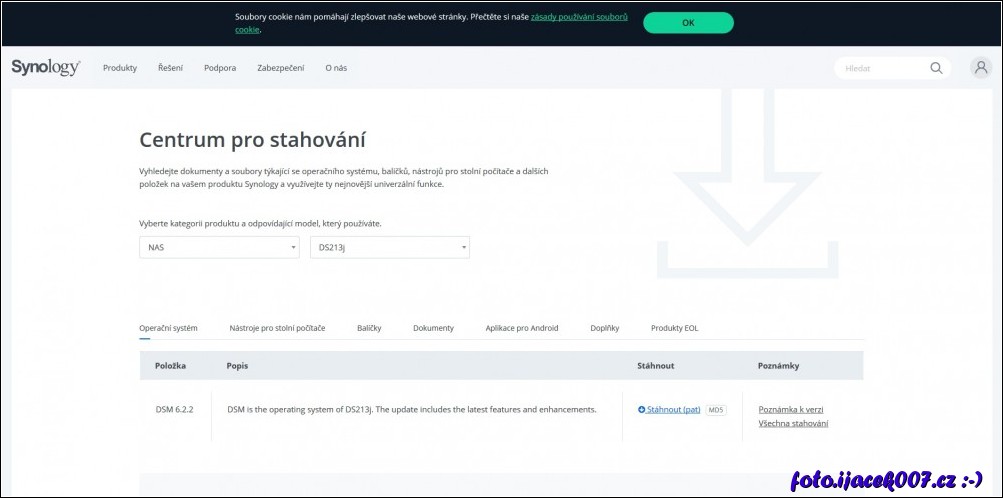Switch to Nástroje pro stolní počítače tab
The image size is (1003, 498).
277,328
